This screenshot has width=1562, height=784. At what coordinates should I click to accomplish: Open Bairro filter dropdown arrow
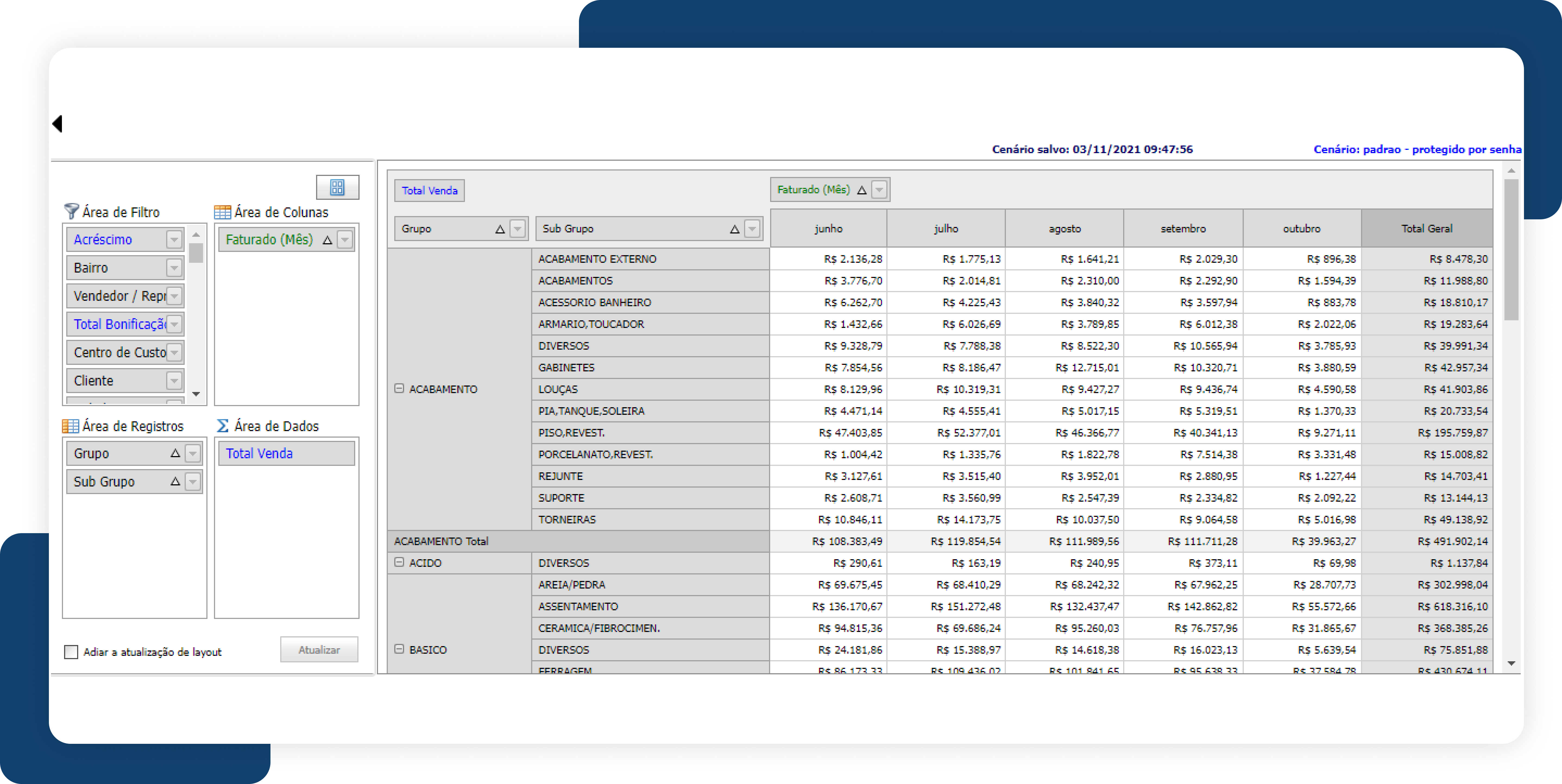tap(174, 267)
